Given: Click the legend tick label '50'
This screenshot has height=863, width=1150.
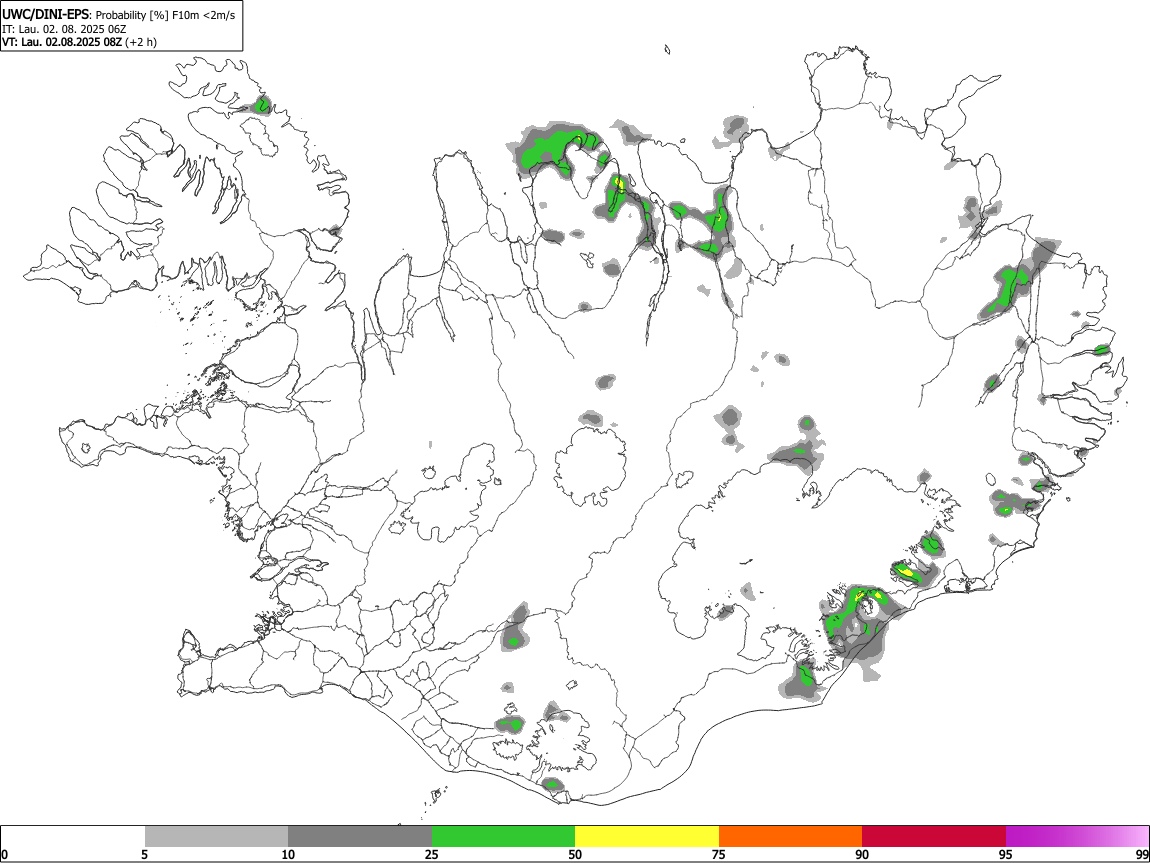Looking at the screenshot, I should point(575,855).
